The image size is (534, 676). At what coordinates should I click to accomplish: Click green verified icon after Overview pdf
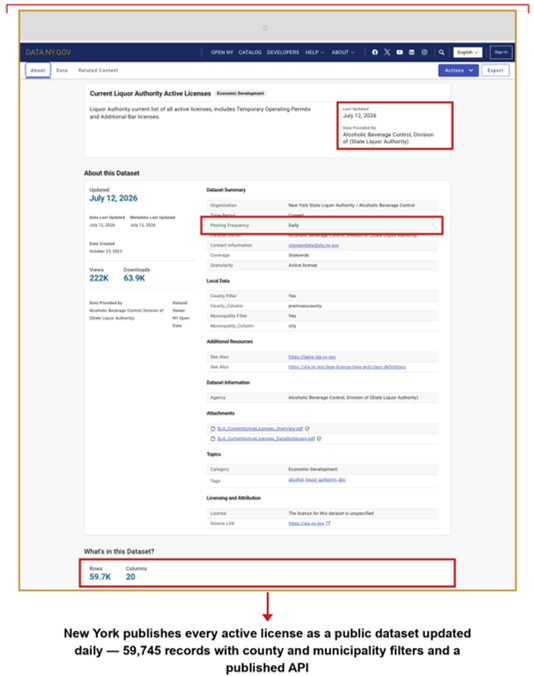(x=307, y=429)
